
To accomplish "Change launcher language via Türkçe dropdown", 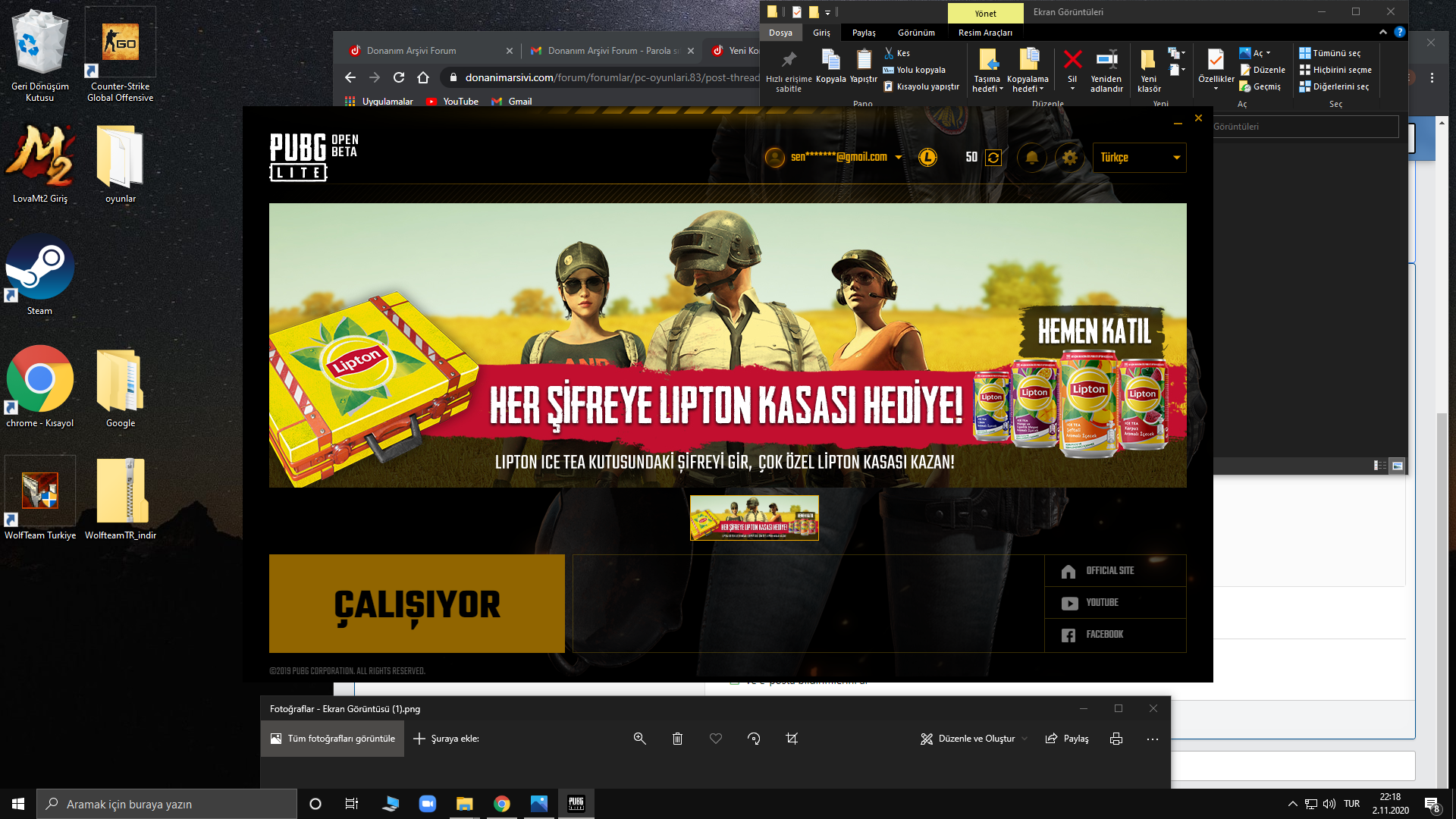I will tap(1138, 158).
